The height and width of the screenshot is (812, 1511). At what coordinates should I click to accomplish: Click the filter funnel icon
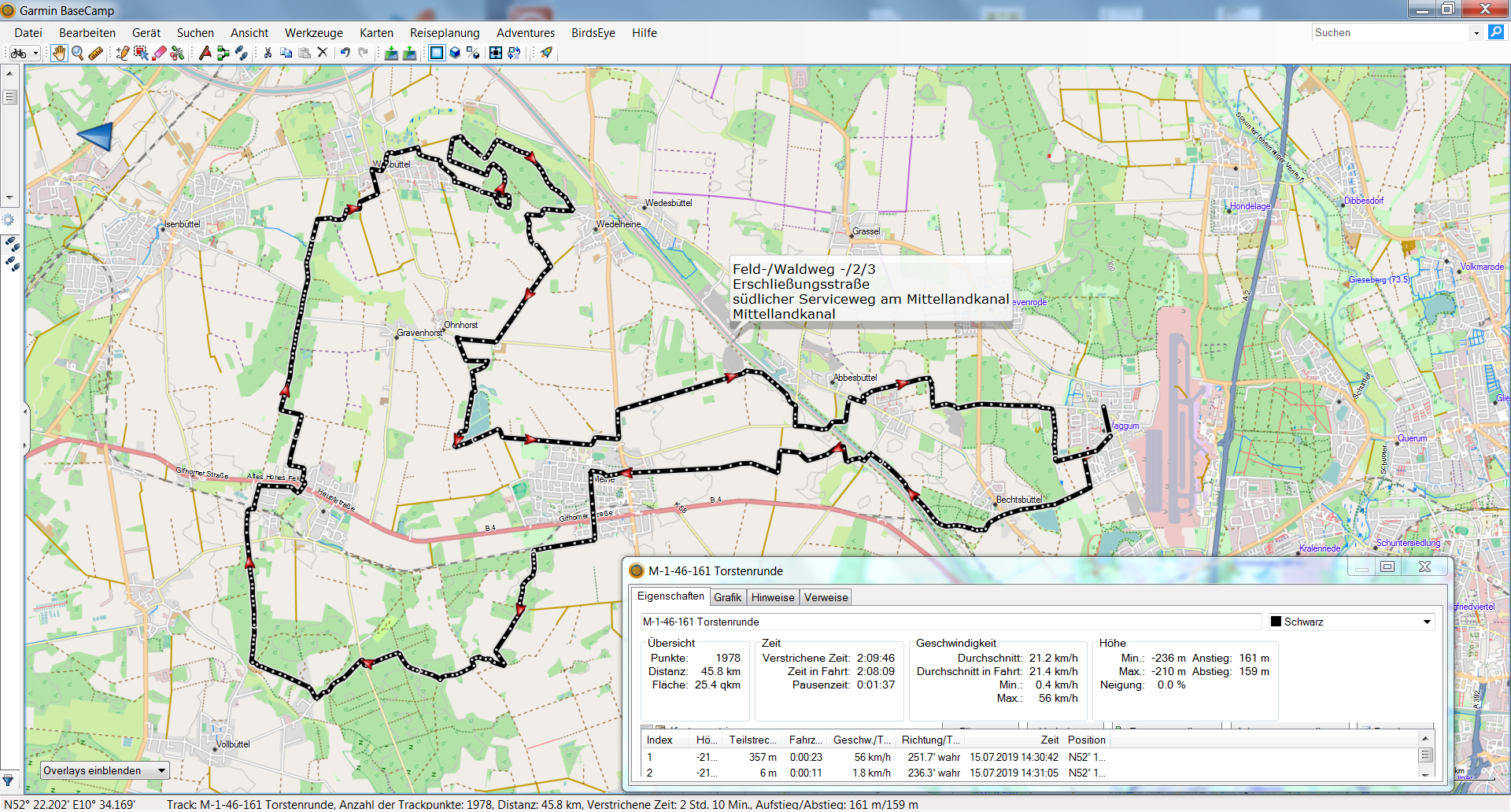click(9, 781)
